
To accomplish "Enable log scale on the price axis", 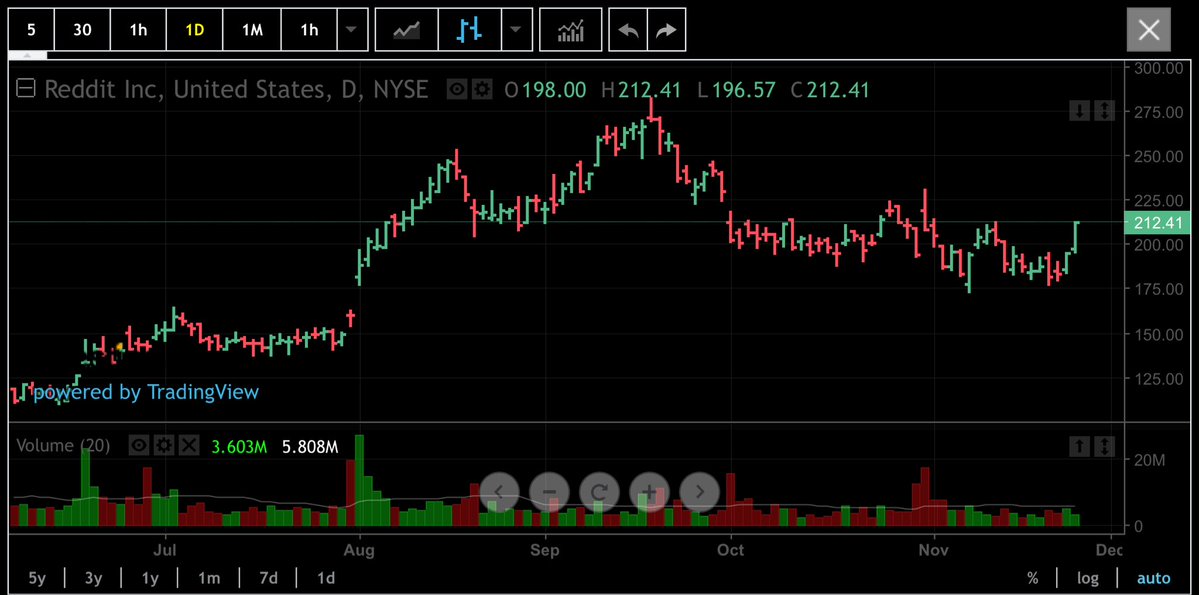I will 1087,578.
